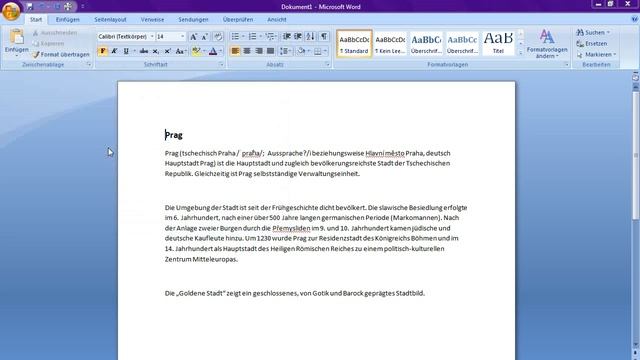Increase font size with grow font icon
The width and height of the screenshot is (640, 360).
[193, 37]
